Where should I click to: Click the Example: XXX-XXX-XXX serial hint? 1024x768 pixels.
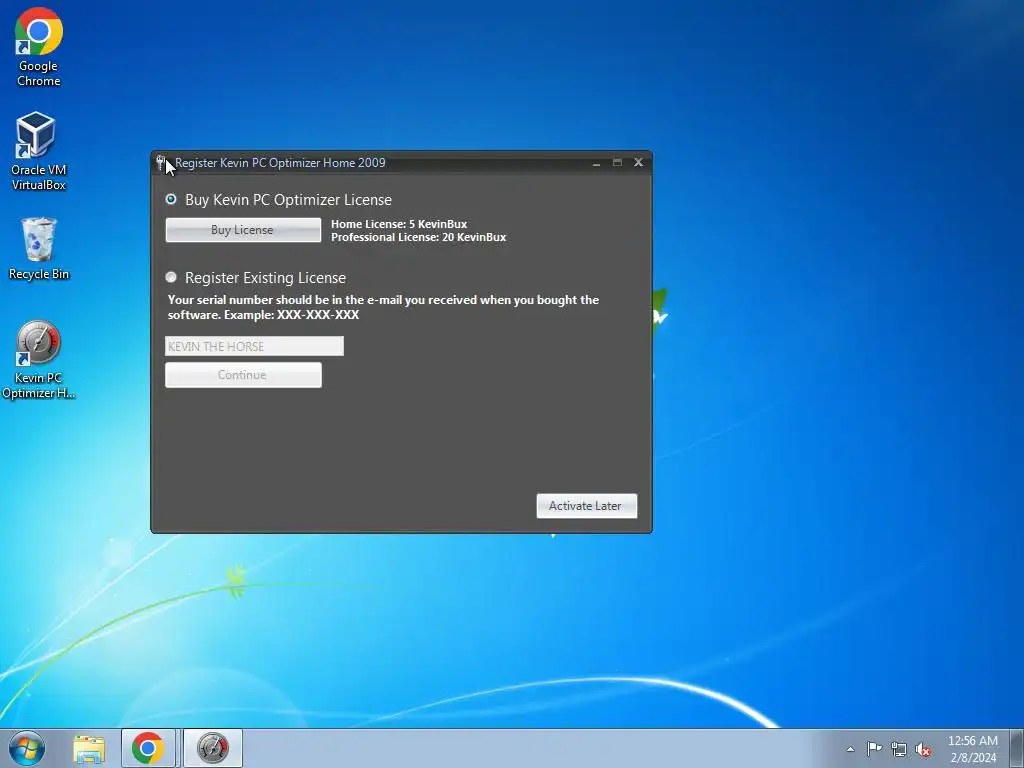click(x=291, y=315)
